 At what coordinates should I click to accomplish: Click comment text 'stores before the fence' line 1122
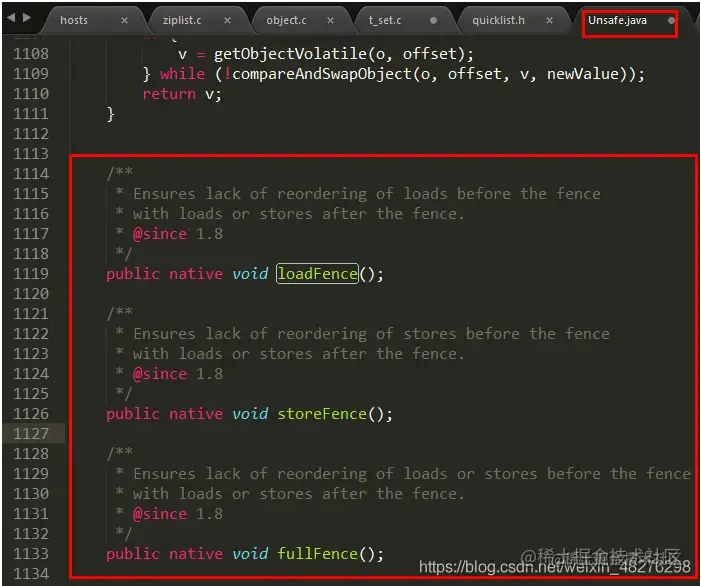pos(507,333)
